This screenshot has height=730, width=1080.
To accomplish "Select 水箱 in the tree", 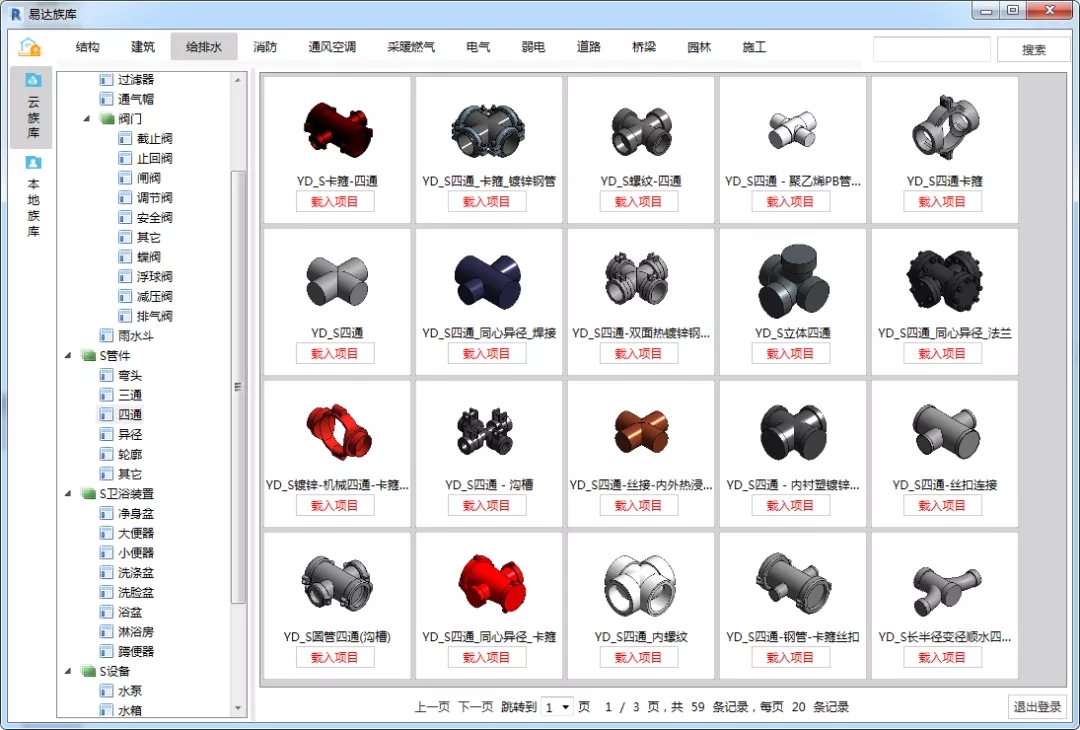I will click(x=129, y=710).
